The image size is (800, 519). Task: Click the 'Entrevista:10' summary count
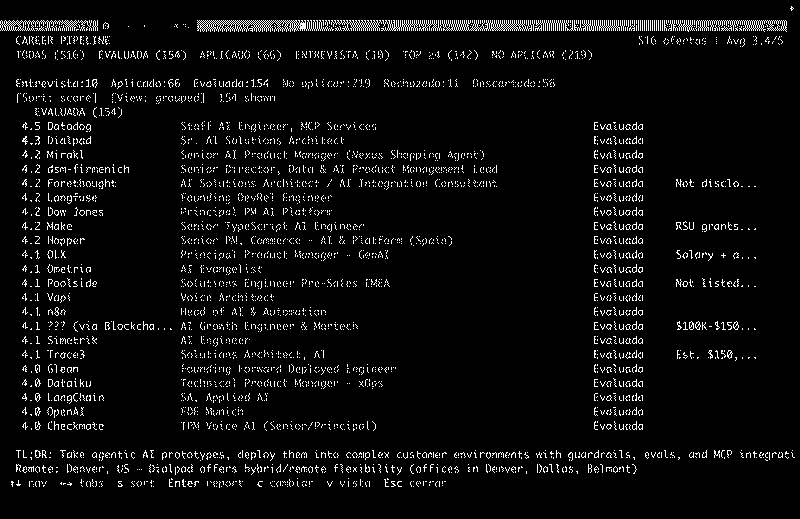pyautogui.click(x=56, y=83)
